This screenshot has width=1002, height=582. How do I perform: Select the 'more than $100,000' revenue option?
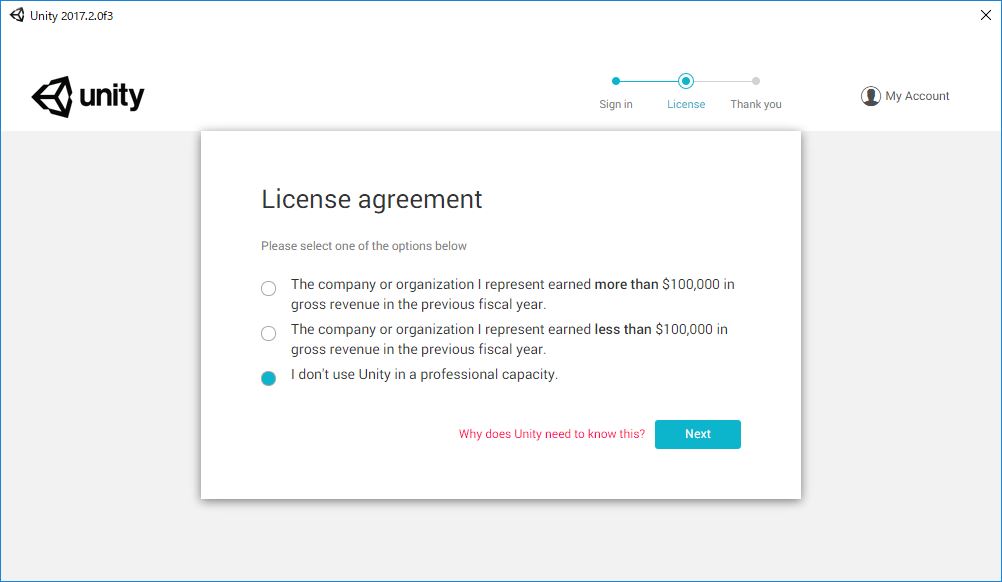(268, 288)
